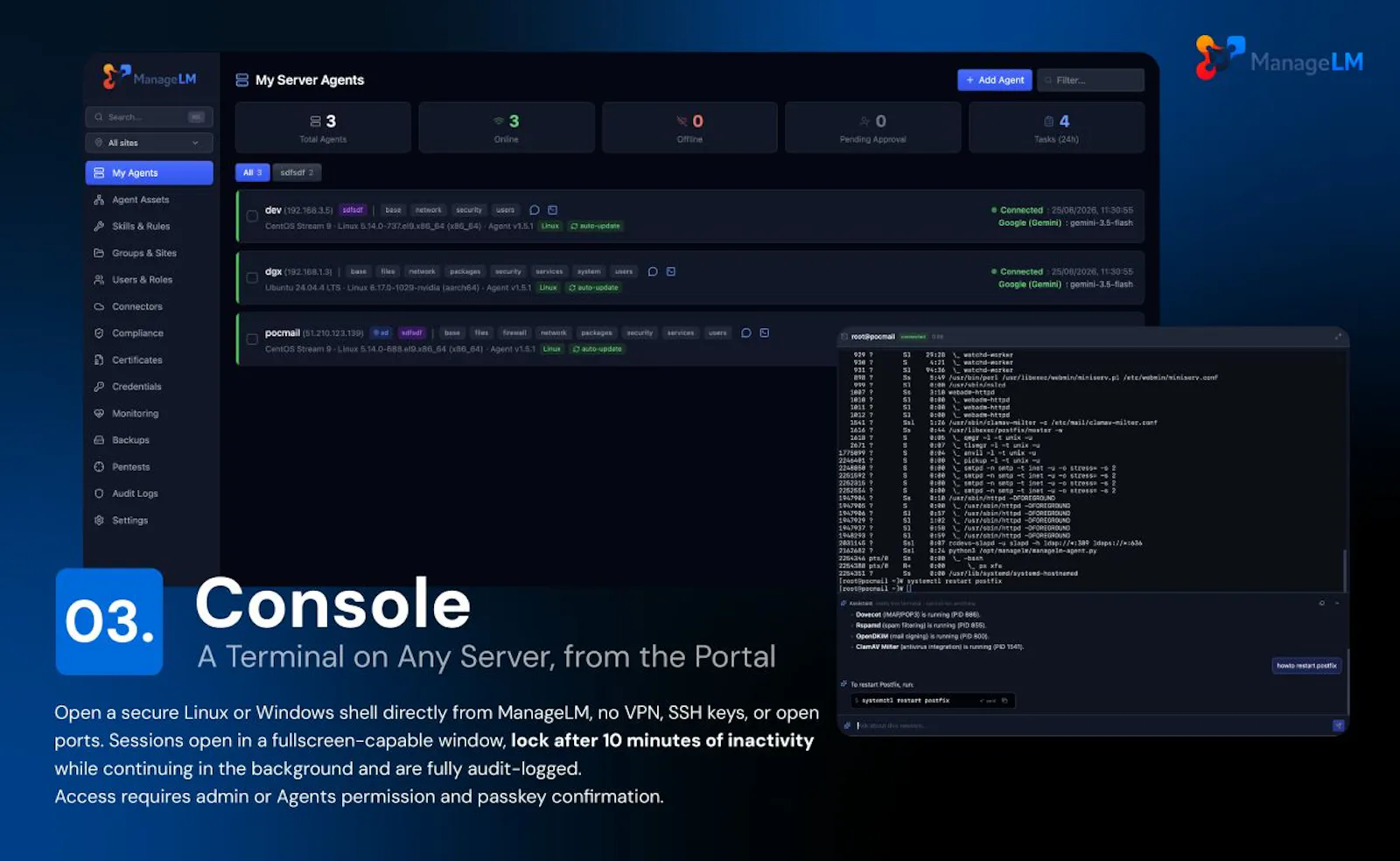Toggle auto-update badge on pocmail agent
The width and height of the screenshot is (1400, 861).
[597, 348]
